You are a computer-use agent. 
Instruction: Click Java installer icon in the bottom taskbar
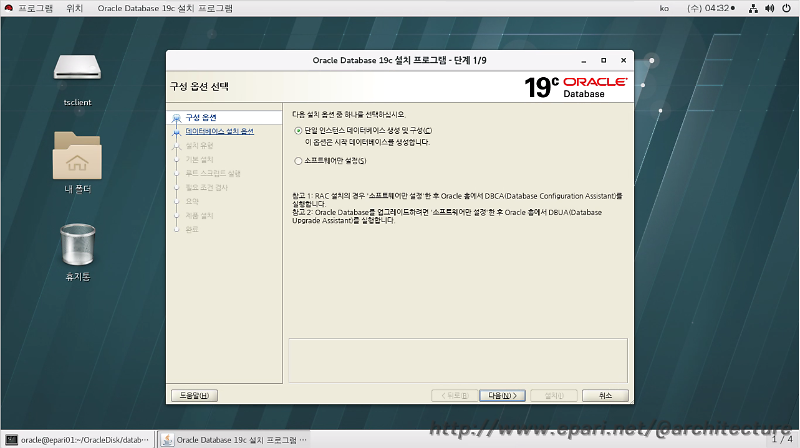point(167,439)
